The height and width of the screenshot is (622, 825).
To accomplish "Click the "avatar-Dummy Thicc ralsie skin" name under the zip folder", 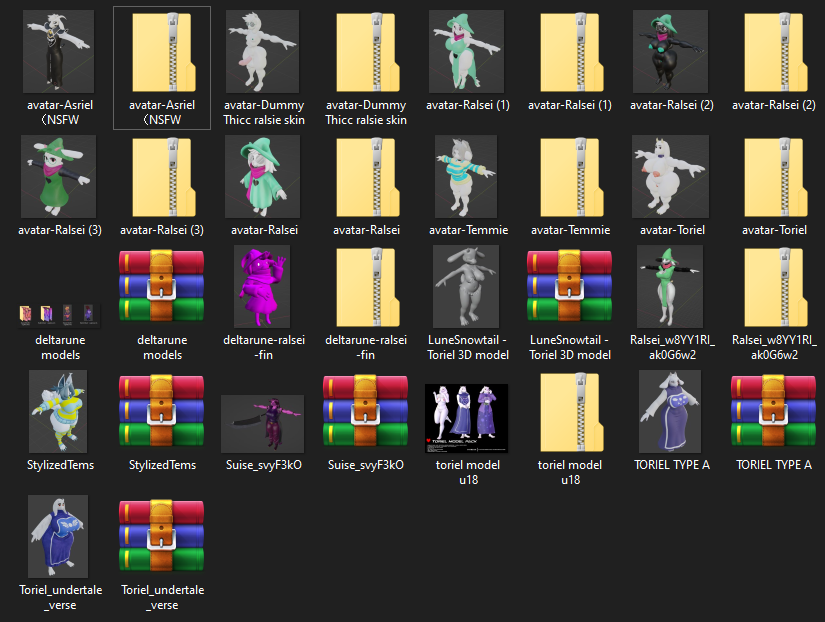I will [366, 113].
